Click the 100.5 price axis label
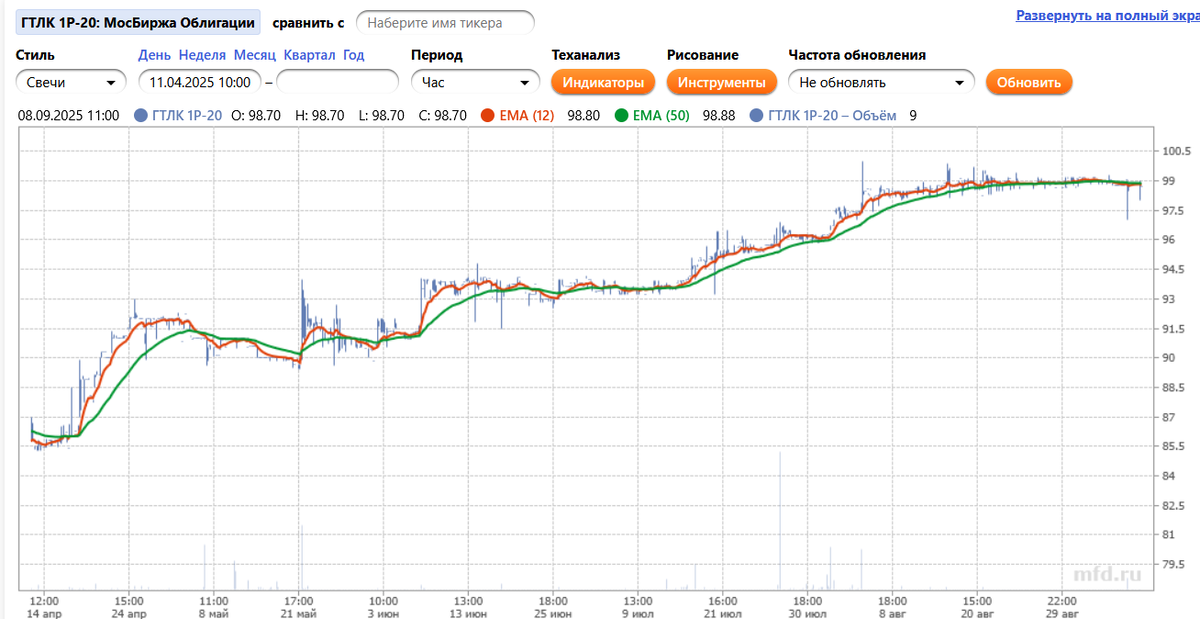The width and height of the screenshot is (1200, 619). click(x=1176, y=152)
